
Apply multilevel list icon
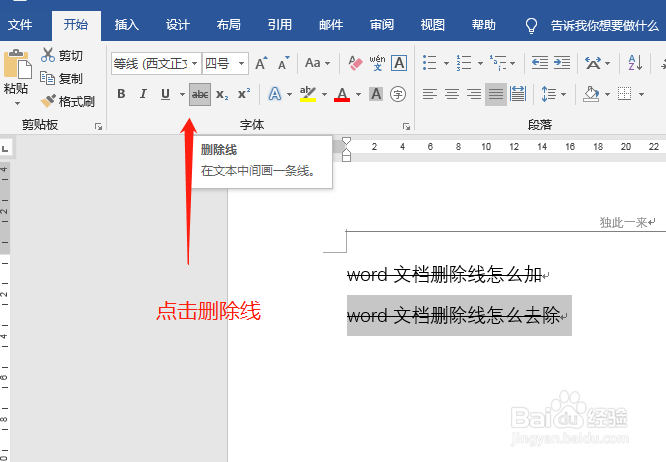[x=498, y=63]
